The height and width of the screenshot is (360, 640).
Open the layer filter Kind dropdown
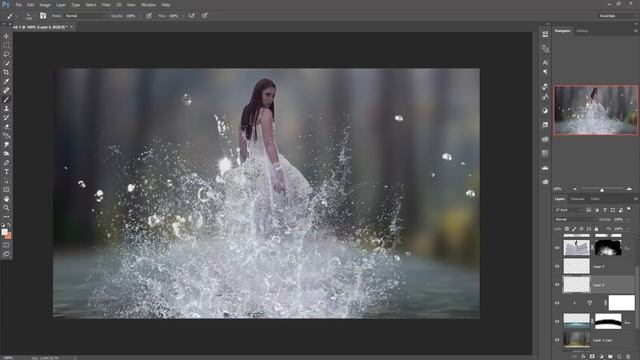[569, 210]
